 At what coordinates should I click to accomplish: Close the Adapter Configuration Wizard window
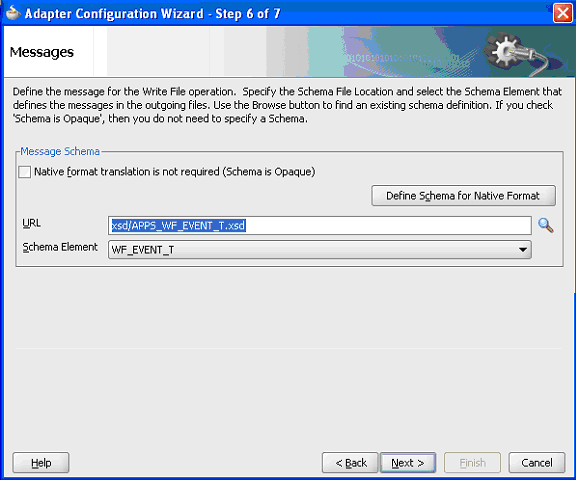coord(562,13)
